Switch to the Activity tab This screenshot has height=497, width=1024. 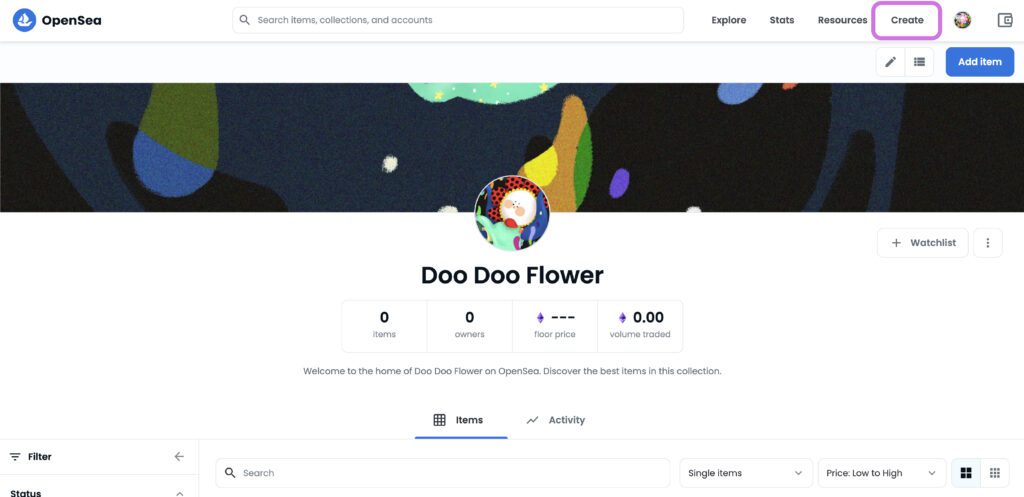[556, 420]
